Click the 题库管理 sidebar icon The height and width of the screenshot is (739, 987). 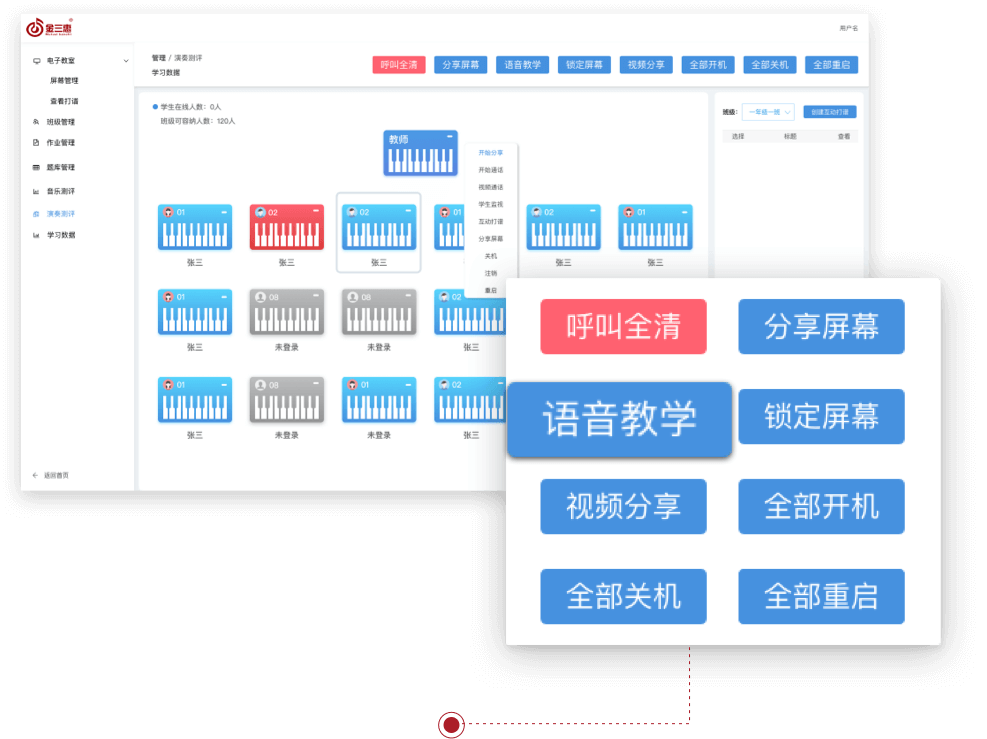(37, 167)
